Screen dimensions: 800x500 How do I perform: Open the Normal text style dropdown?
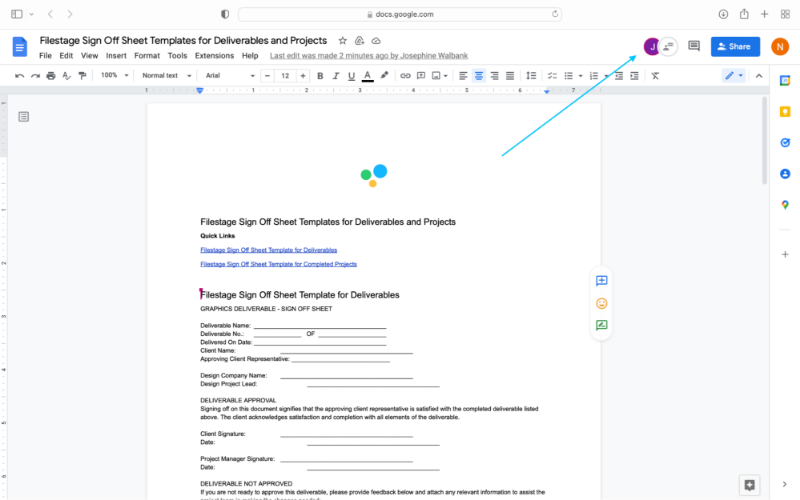[x=166, y=76]
